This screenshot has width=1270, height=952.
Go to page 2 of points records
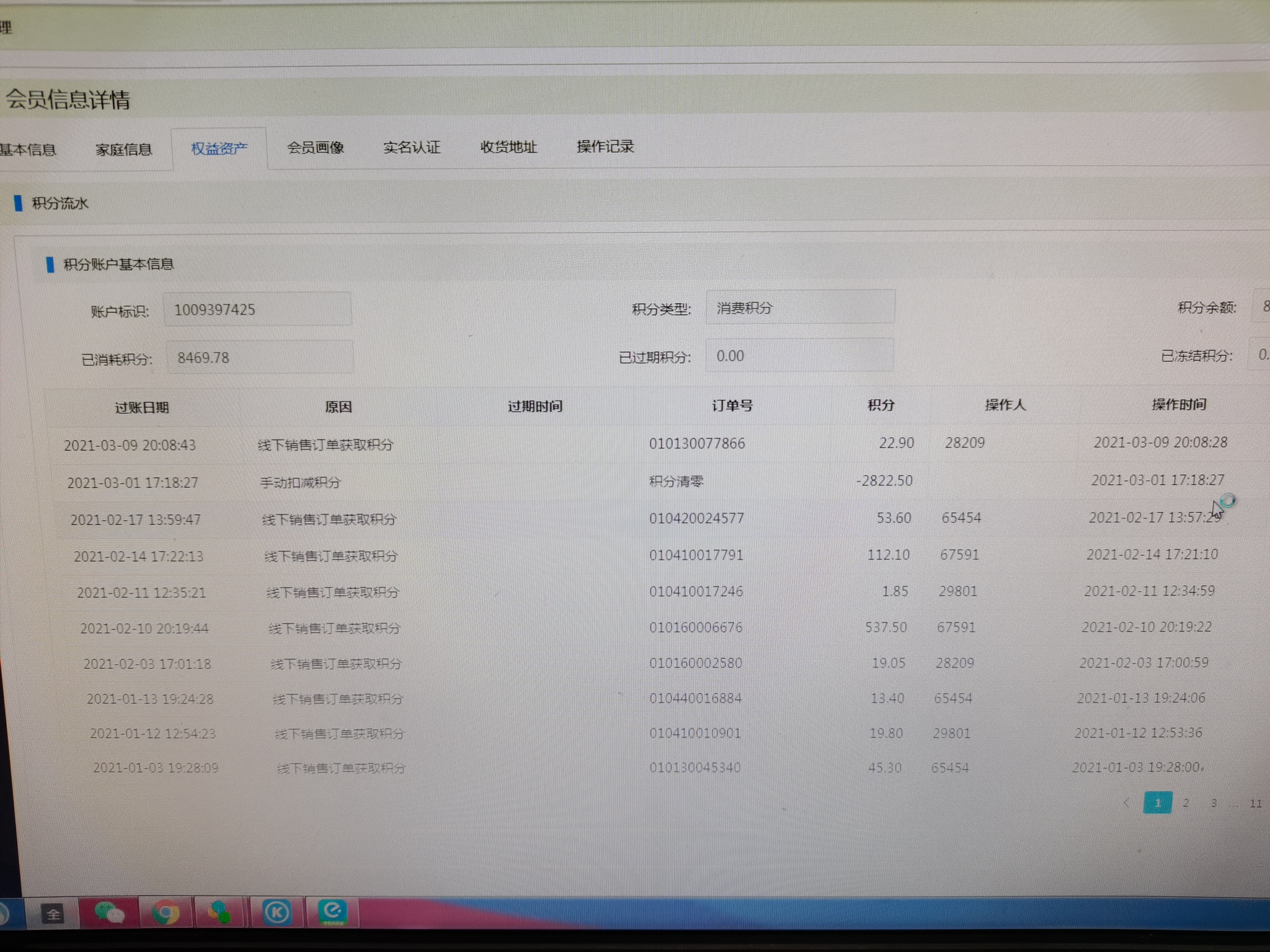click(x=1186, y=803)
